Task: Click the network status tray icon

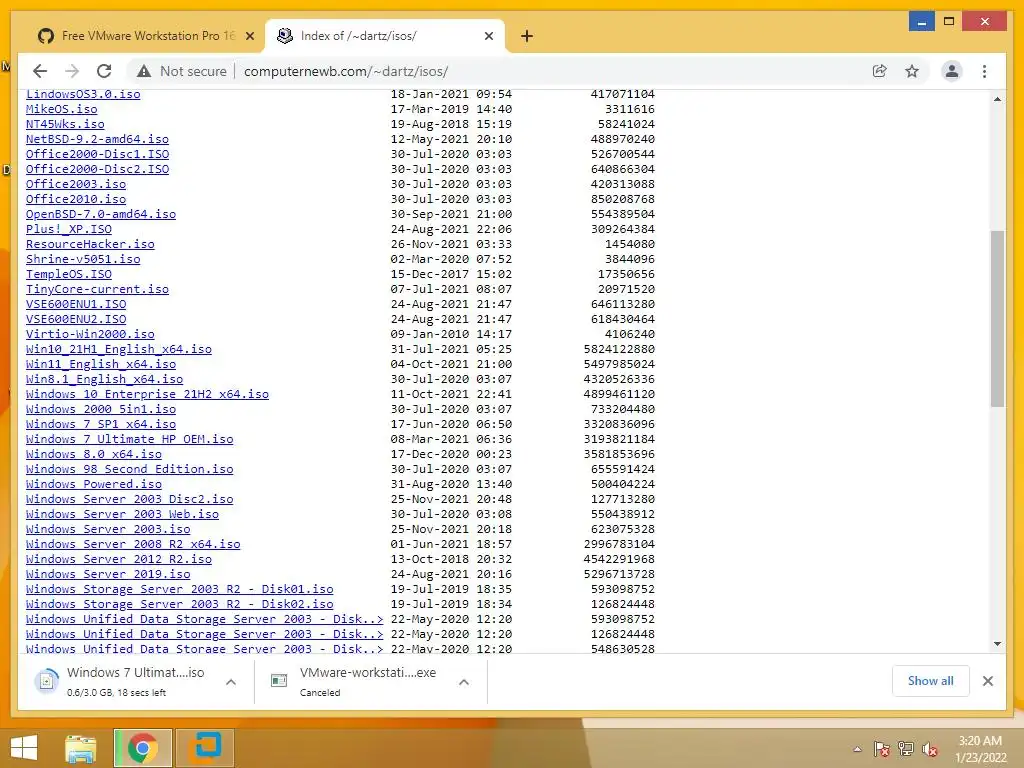Action: coord(906,749)
